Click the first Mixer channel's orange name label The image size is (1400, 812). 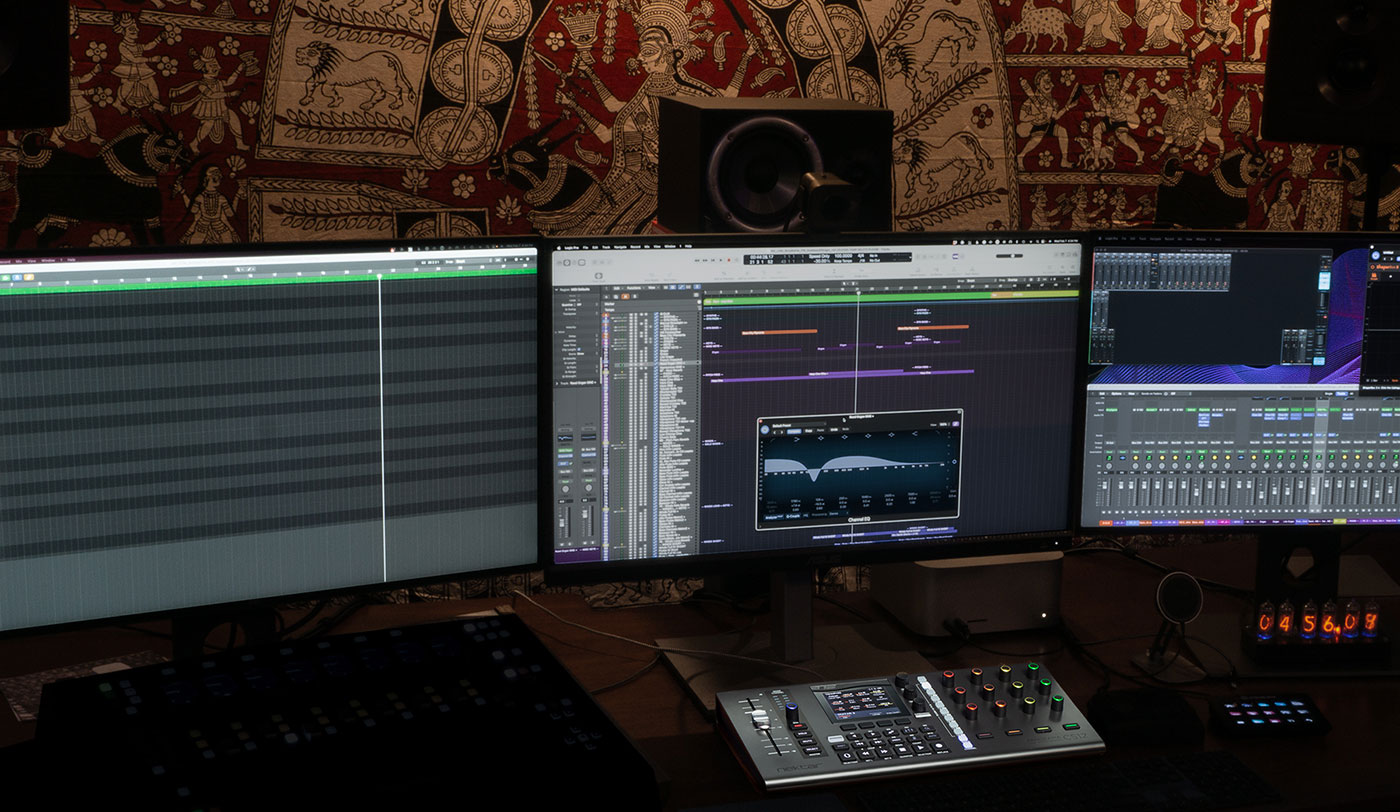click(x=1106, y=523)
